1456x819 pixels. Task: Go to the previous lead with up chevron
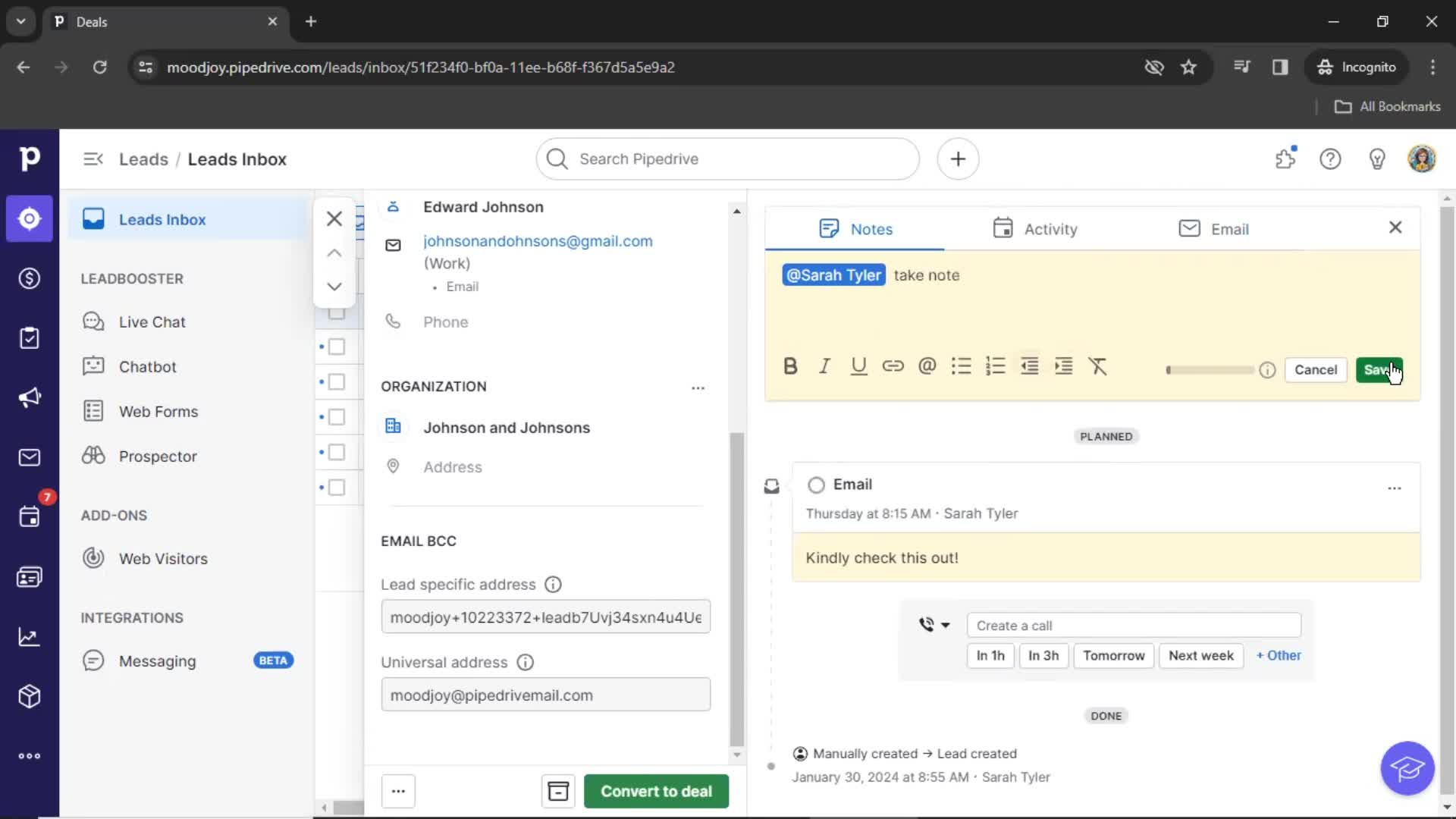pyautogui.click(x=334, y=253)
